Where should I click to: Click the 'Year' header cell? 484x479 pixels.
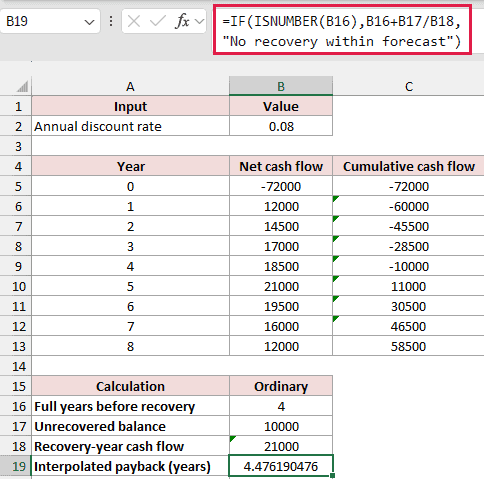[x=130, y=166]
